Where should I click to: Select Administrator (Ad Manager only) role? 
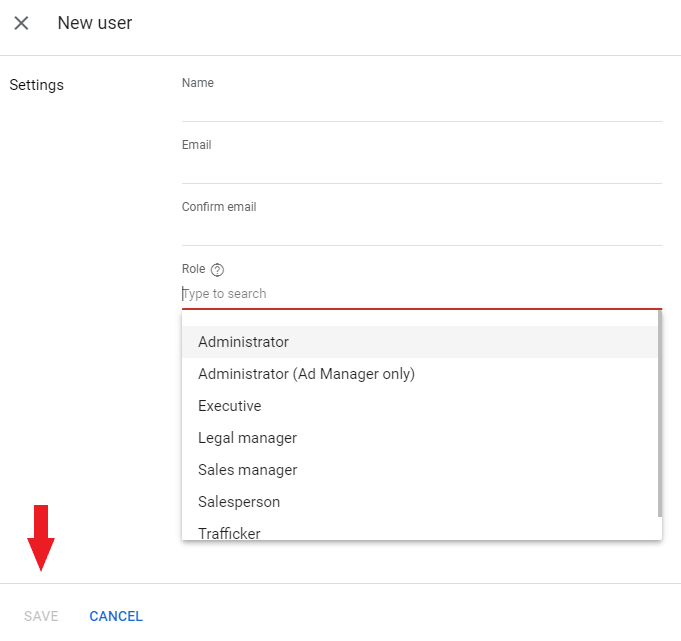(306, 374)
